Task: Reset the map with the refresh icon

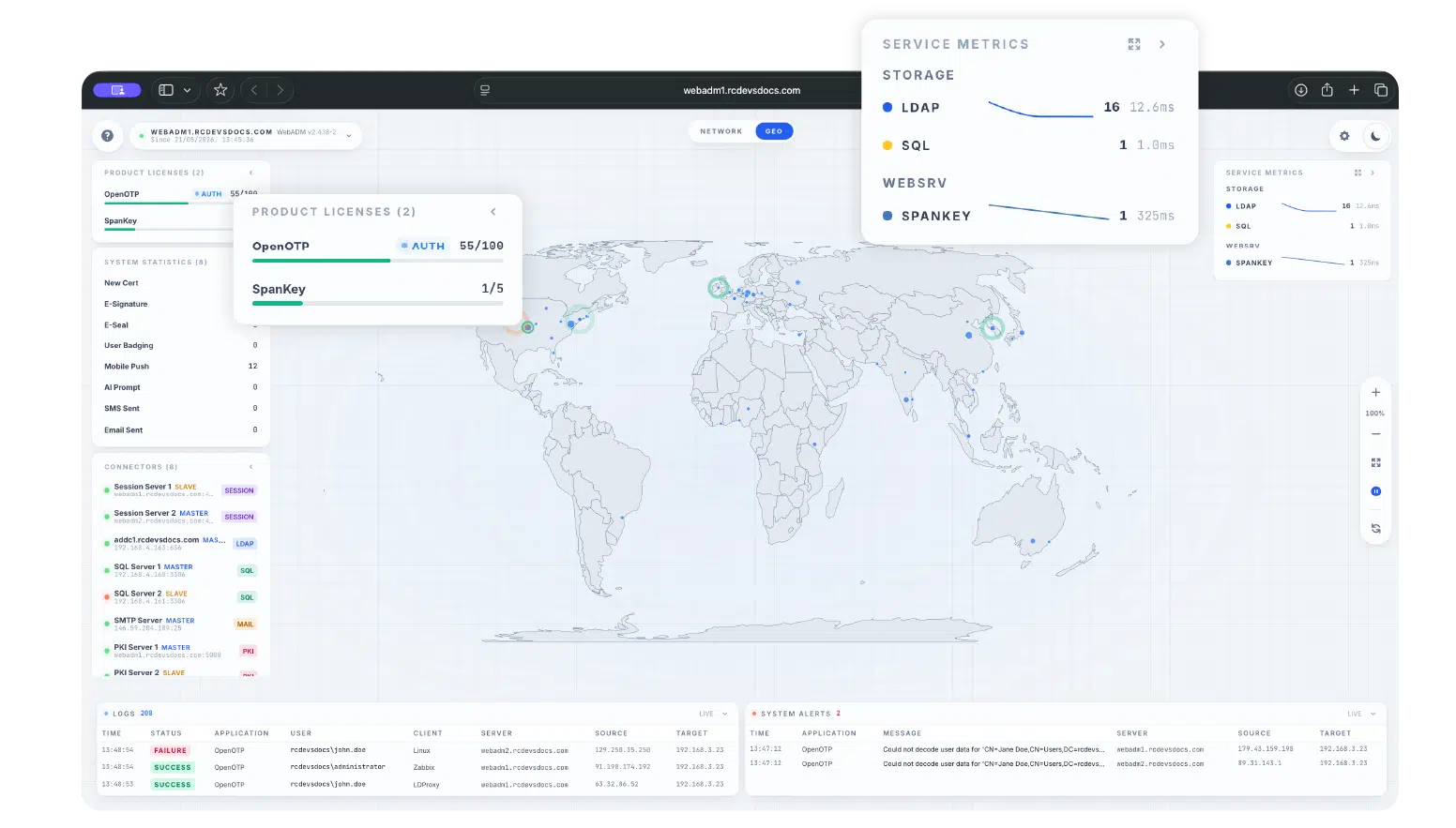Action: (1375, 529)
